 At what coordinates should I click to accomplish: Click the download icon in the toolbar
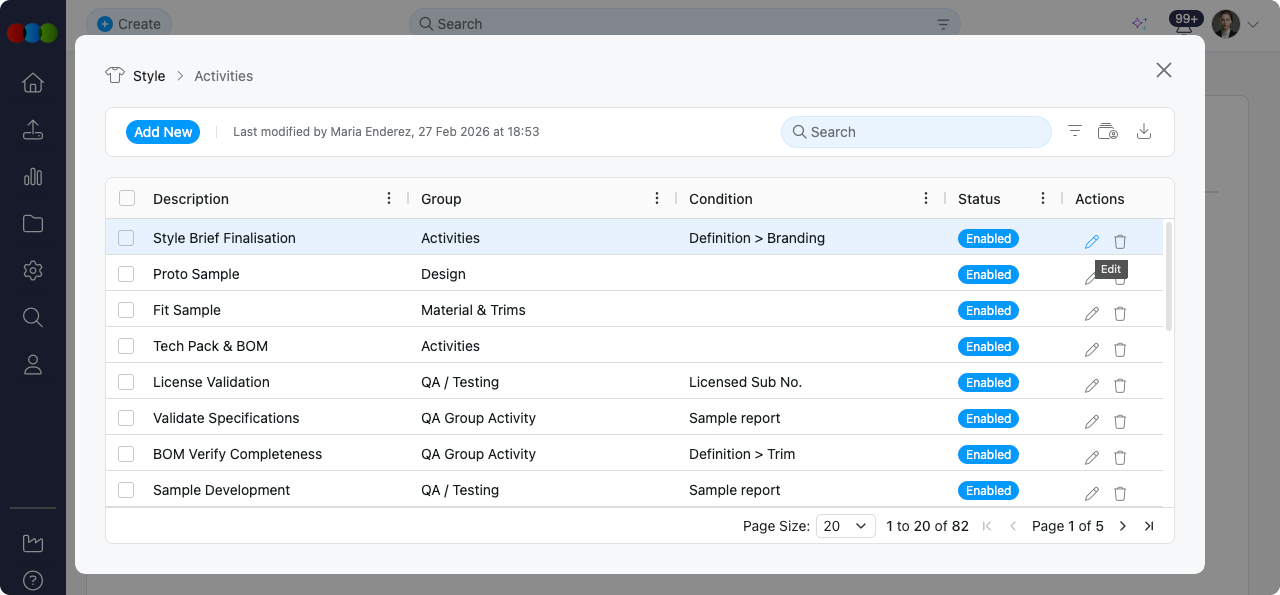click(1144, 132)
